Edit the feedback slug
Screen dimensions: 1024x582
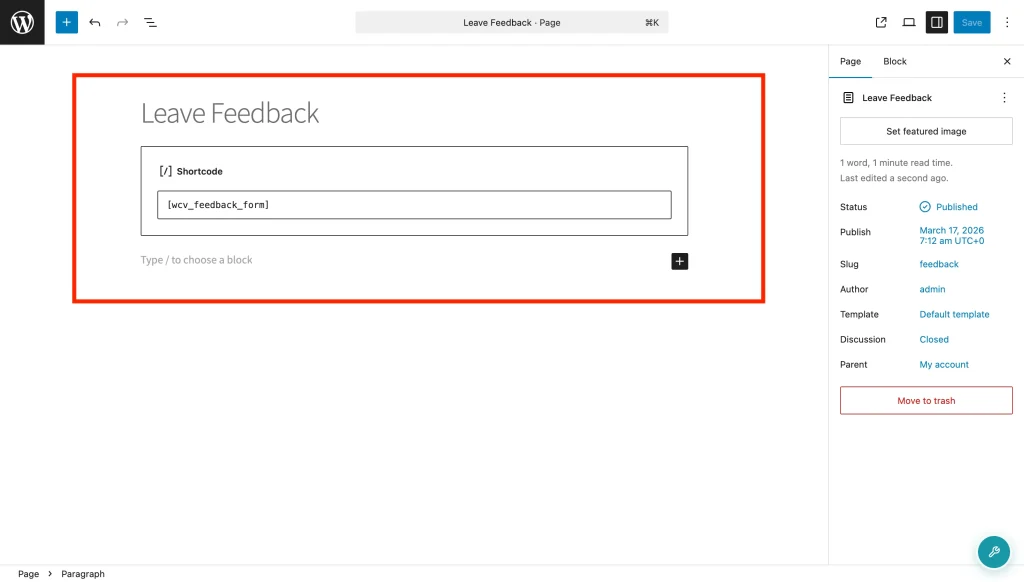939,265
